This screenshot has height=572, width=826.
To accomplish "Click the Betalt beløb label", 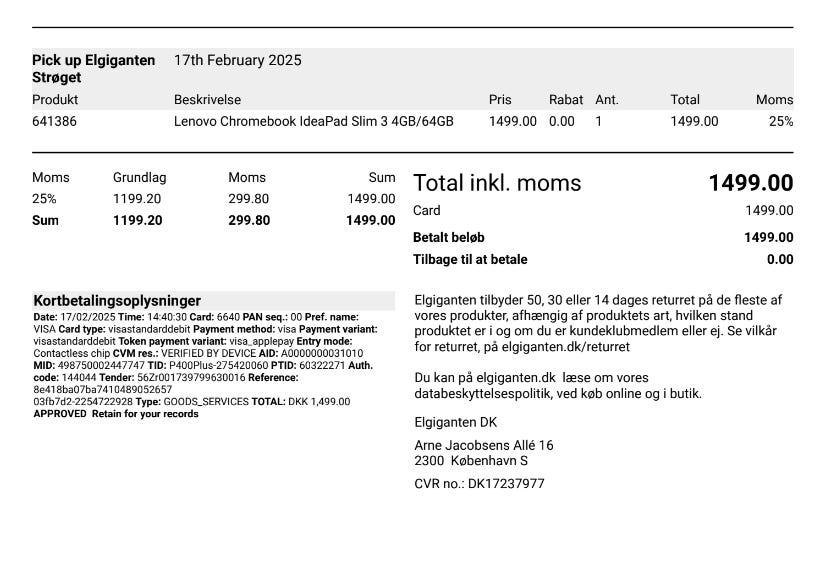I will [448, 237].
